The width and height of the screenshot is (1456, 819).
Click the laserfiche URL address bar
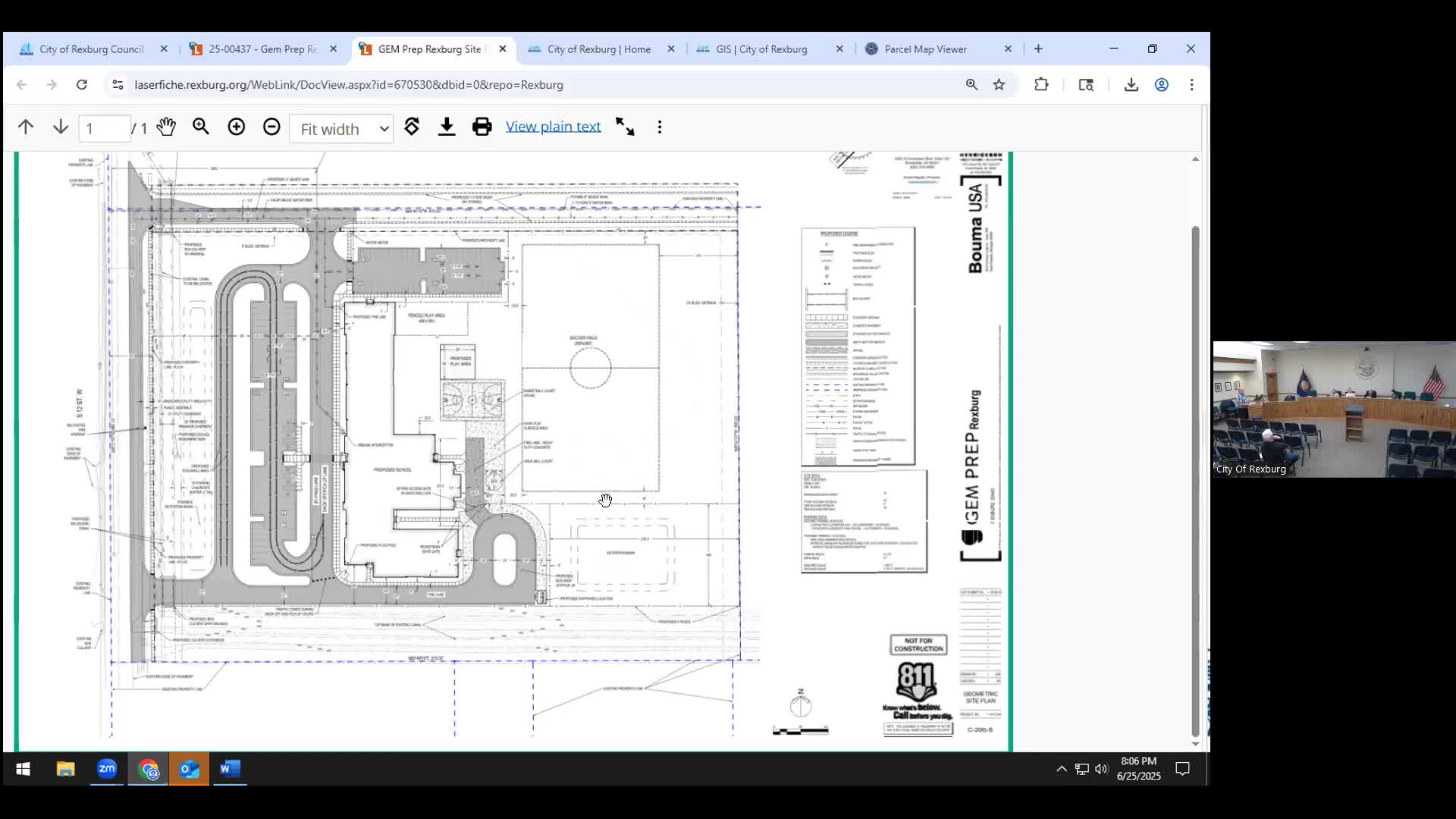(349, 85)
